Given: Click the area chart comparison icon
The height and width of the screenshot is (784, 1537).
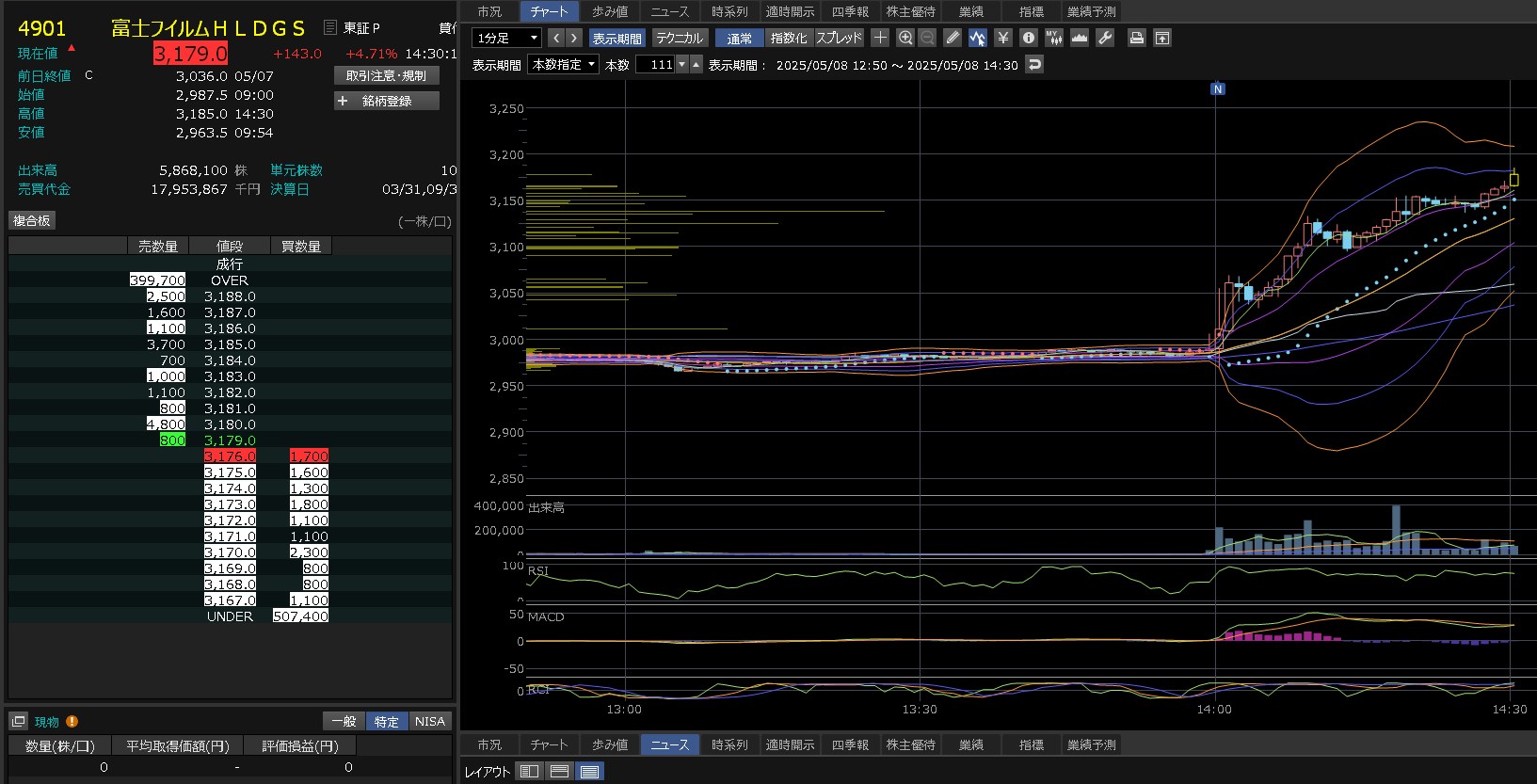Looking at the screenshot, I should [x=1080, y=38].
